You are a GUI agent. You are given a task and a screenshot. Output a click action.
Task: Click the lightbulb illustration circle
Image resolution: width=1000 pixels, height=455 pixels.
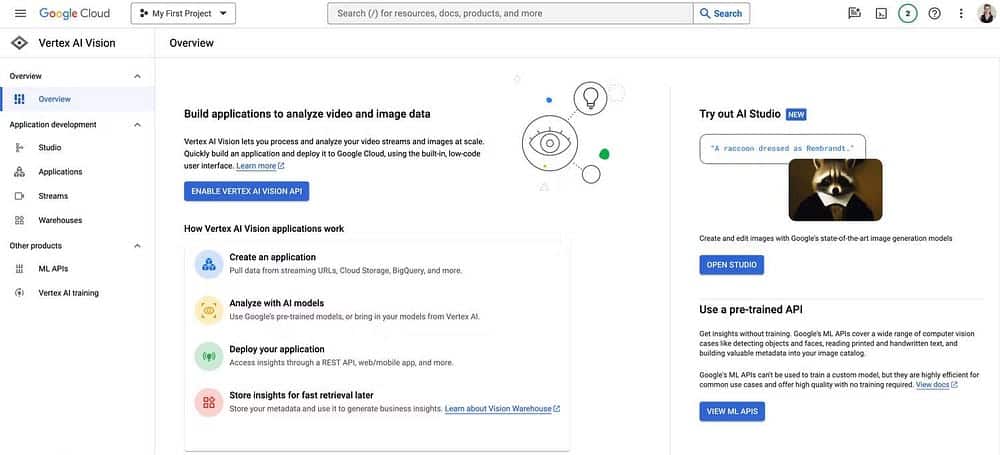590,98
